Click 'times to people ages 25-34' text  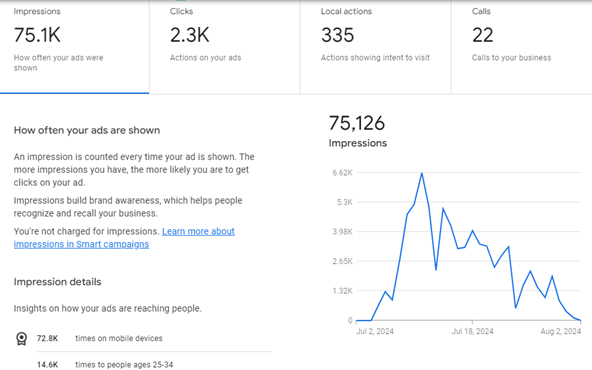point(124,365)
